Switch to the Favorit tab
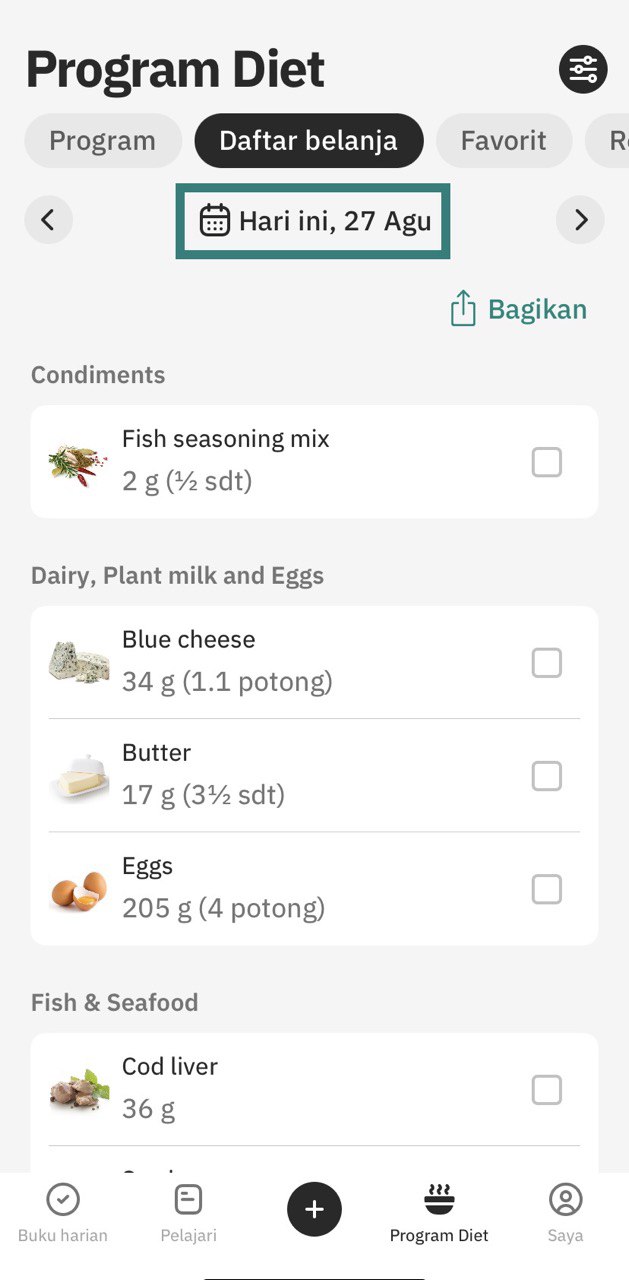 click(x=503, y=141)
